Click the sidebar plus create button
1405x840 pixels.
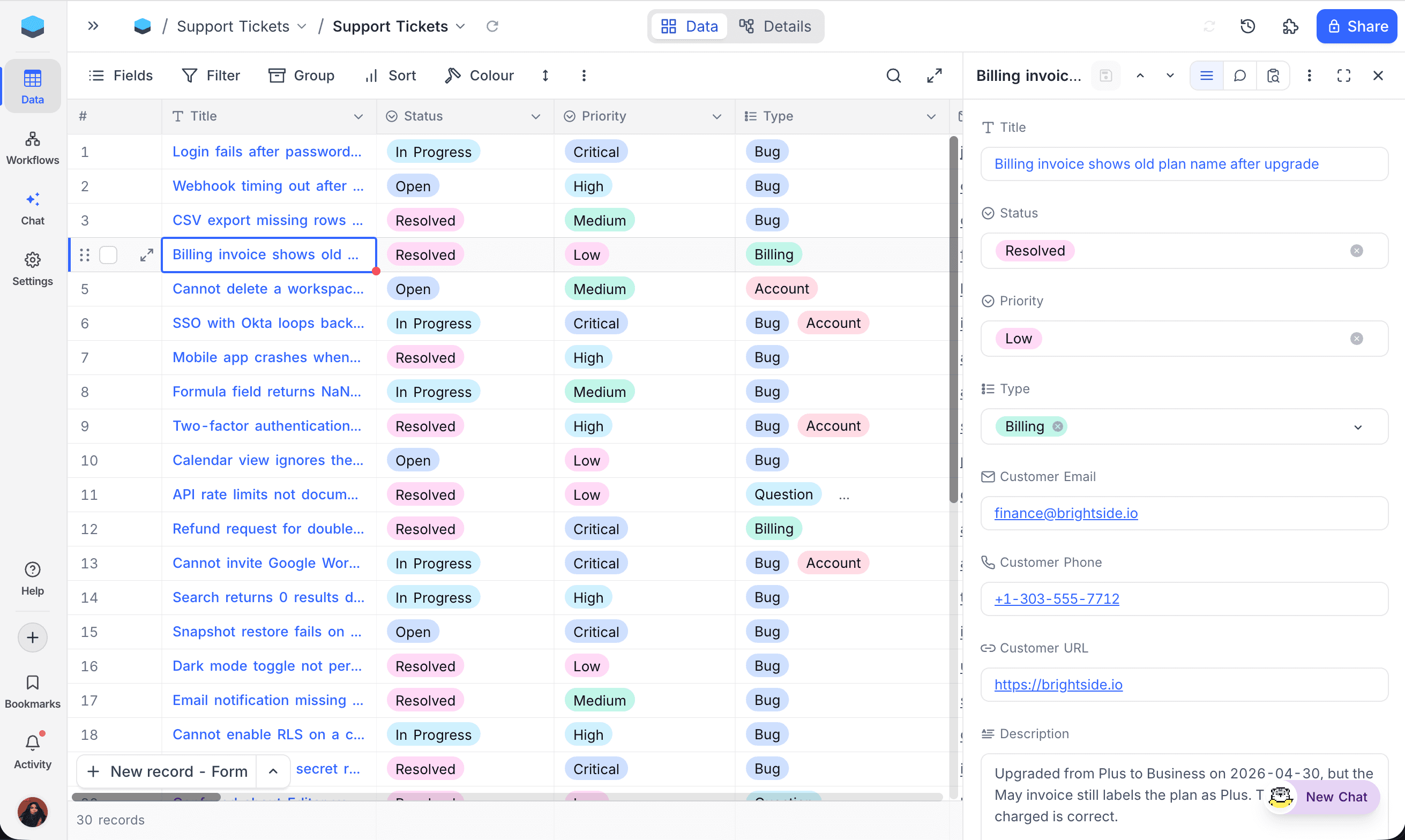pyautogui.click(x=32, y=637)
